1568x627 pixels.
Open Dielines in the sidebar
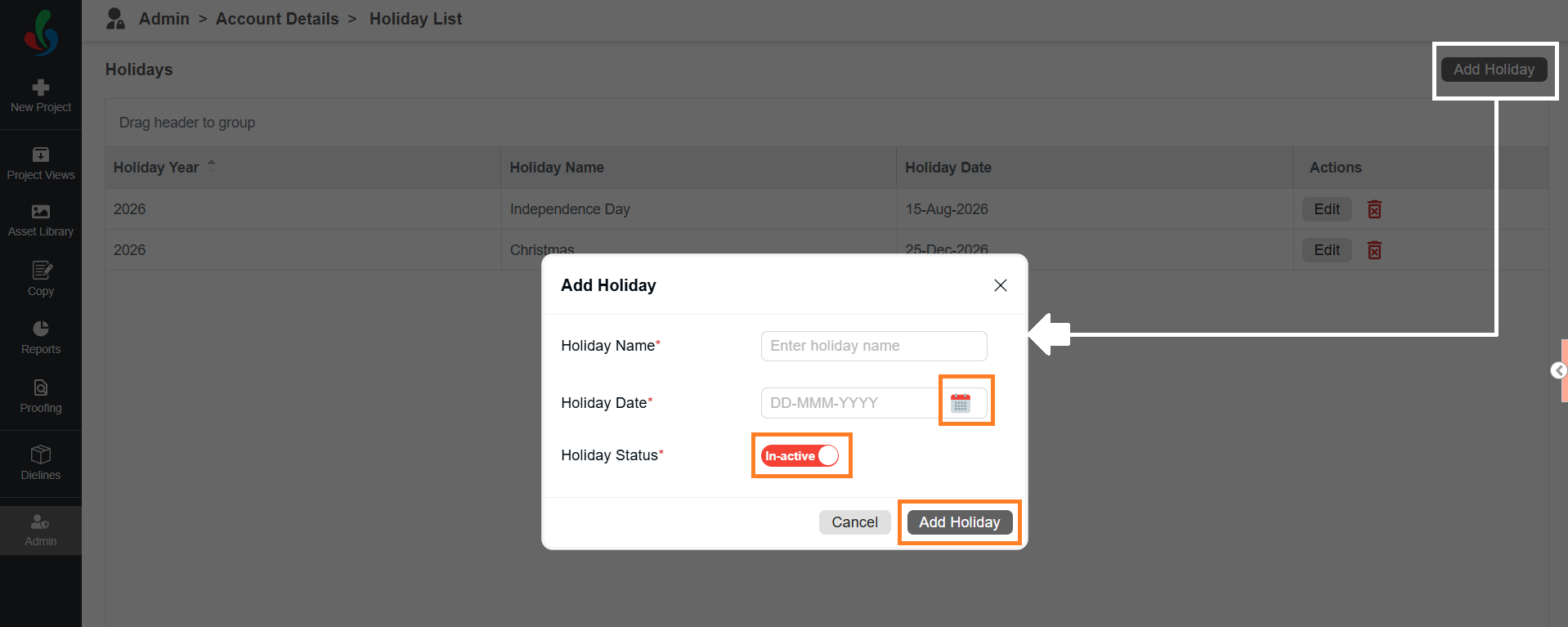point(41,463)
